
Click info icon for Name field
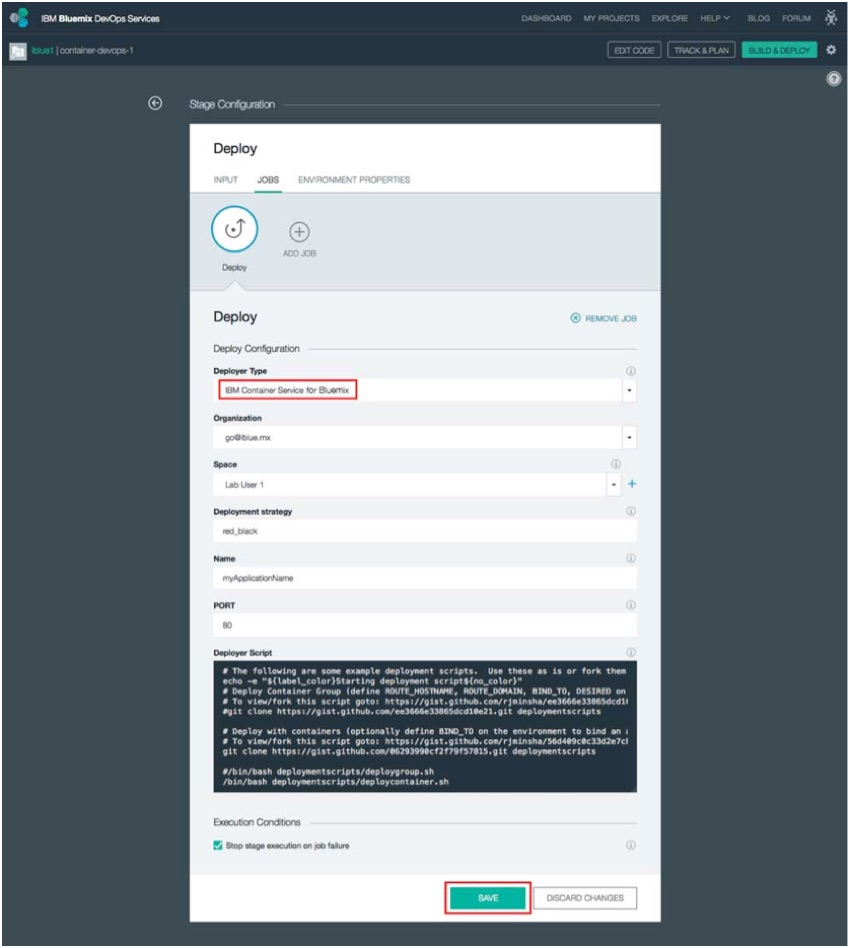tap(631, 558)
